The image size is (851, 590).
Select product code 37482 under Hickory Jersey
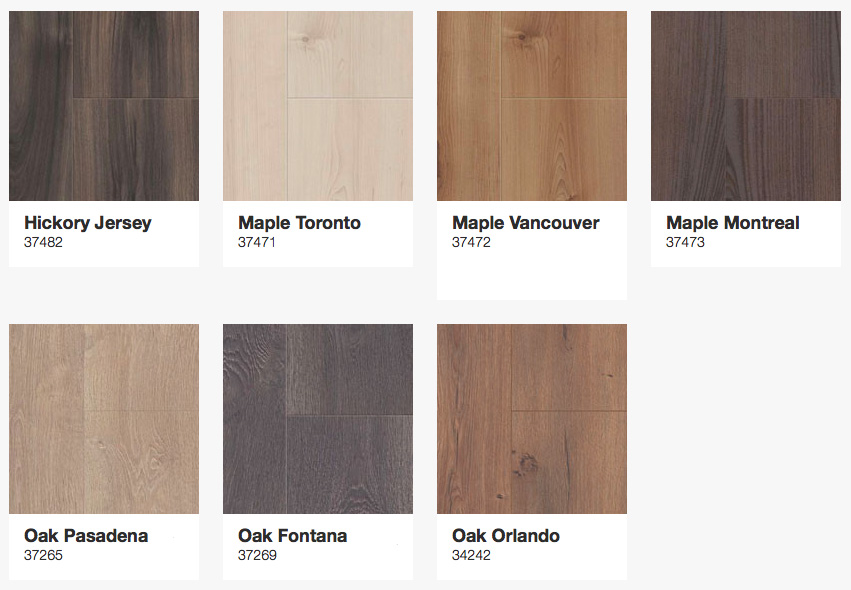43,242
